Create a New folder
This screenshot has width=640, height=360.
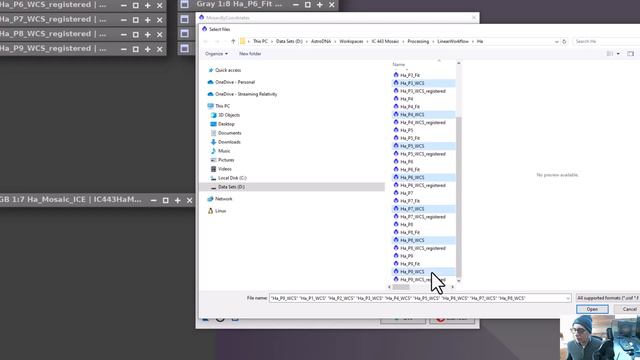pos(250,53)
